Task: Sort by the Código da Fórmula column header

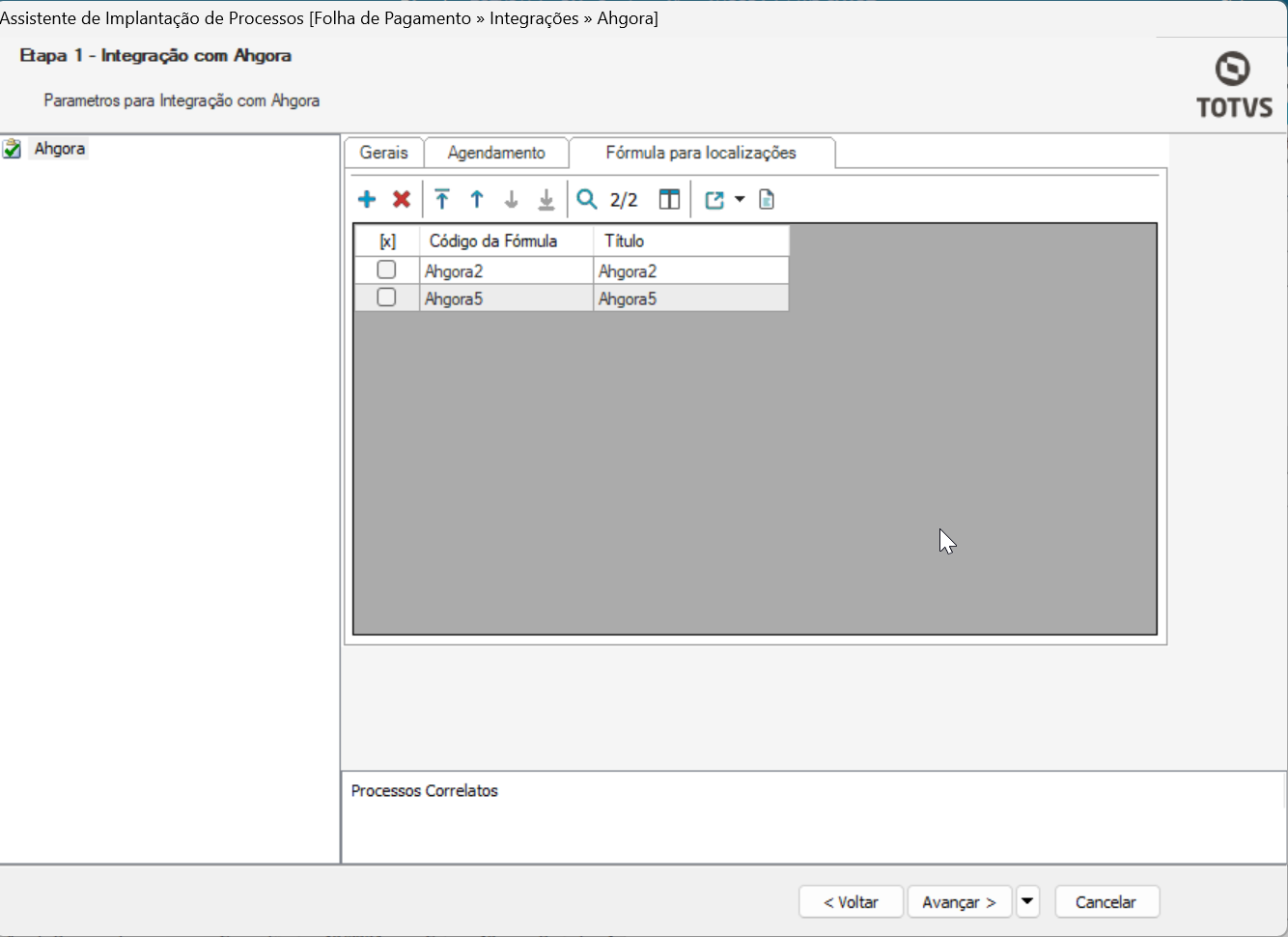Action: point(506,241)
